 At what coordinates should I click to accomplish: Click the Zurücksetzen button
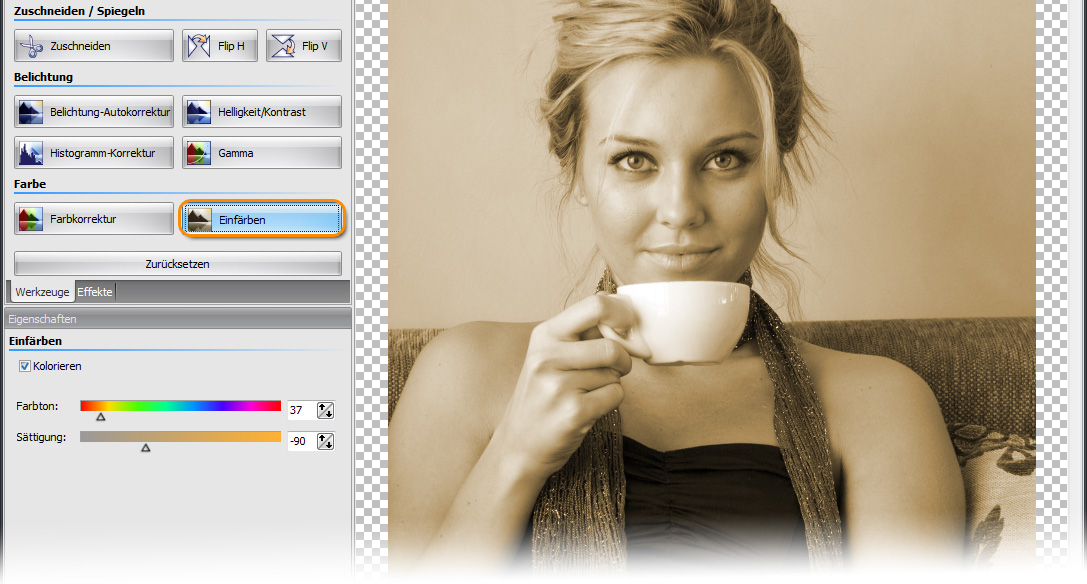pos(177,264)
